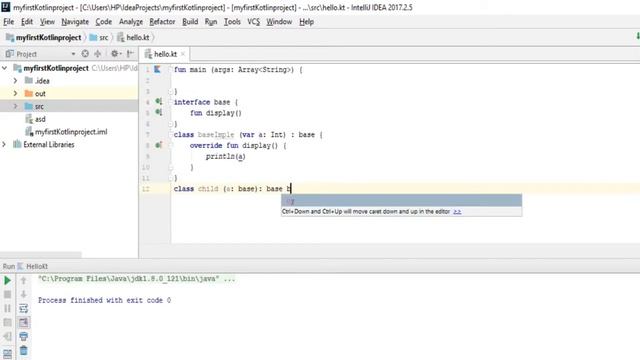Open the File menu
This screenshot has width=640, height=360.
click(x=9, y=22)
